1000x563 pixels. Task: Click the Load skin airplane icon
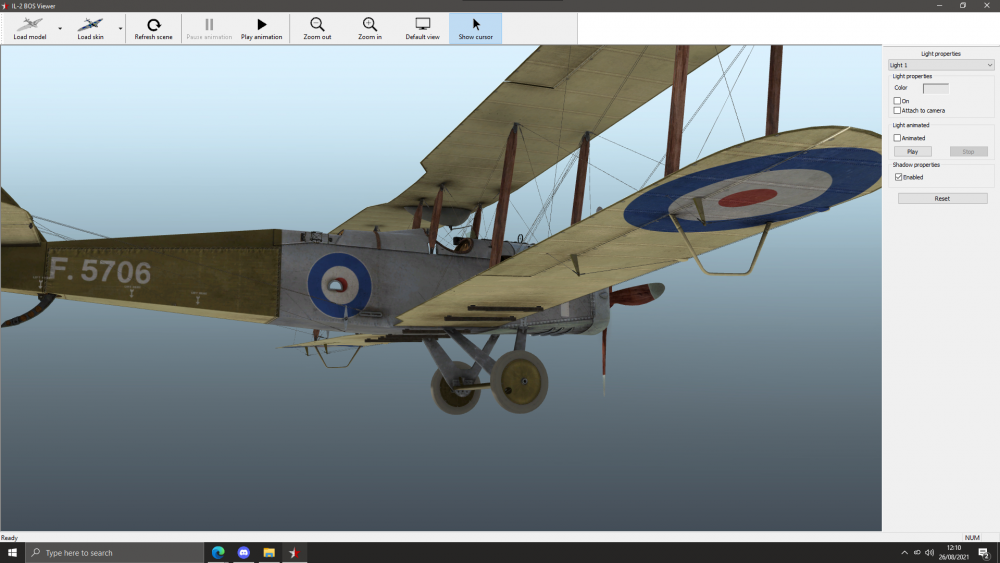[90, 24]
